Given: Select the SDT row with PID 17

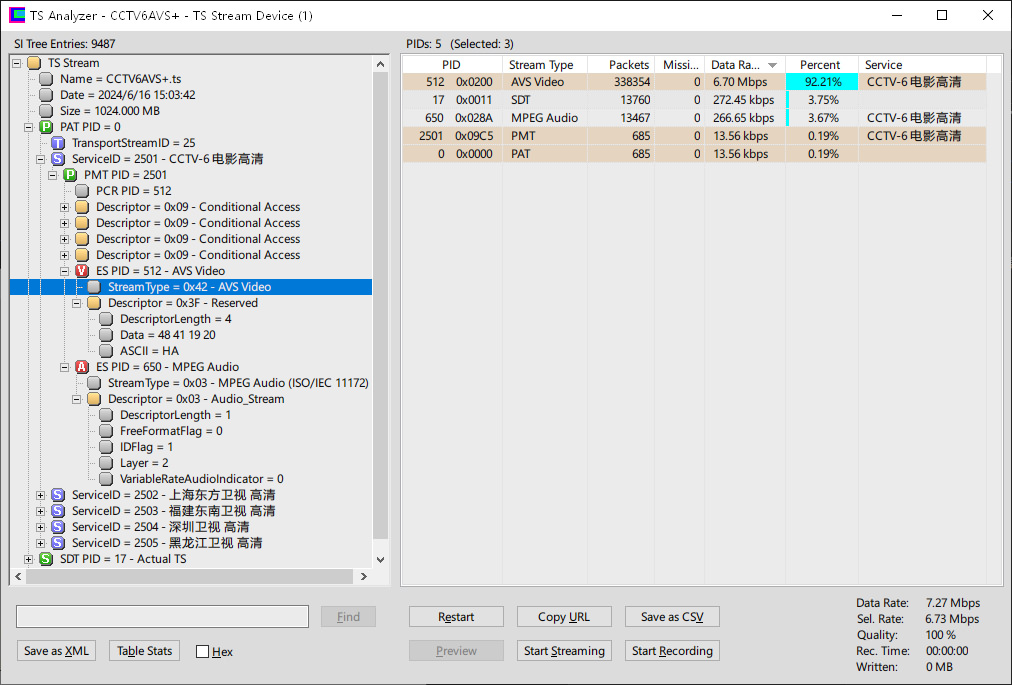Looking at the screenshot, I should (694, 100).
